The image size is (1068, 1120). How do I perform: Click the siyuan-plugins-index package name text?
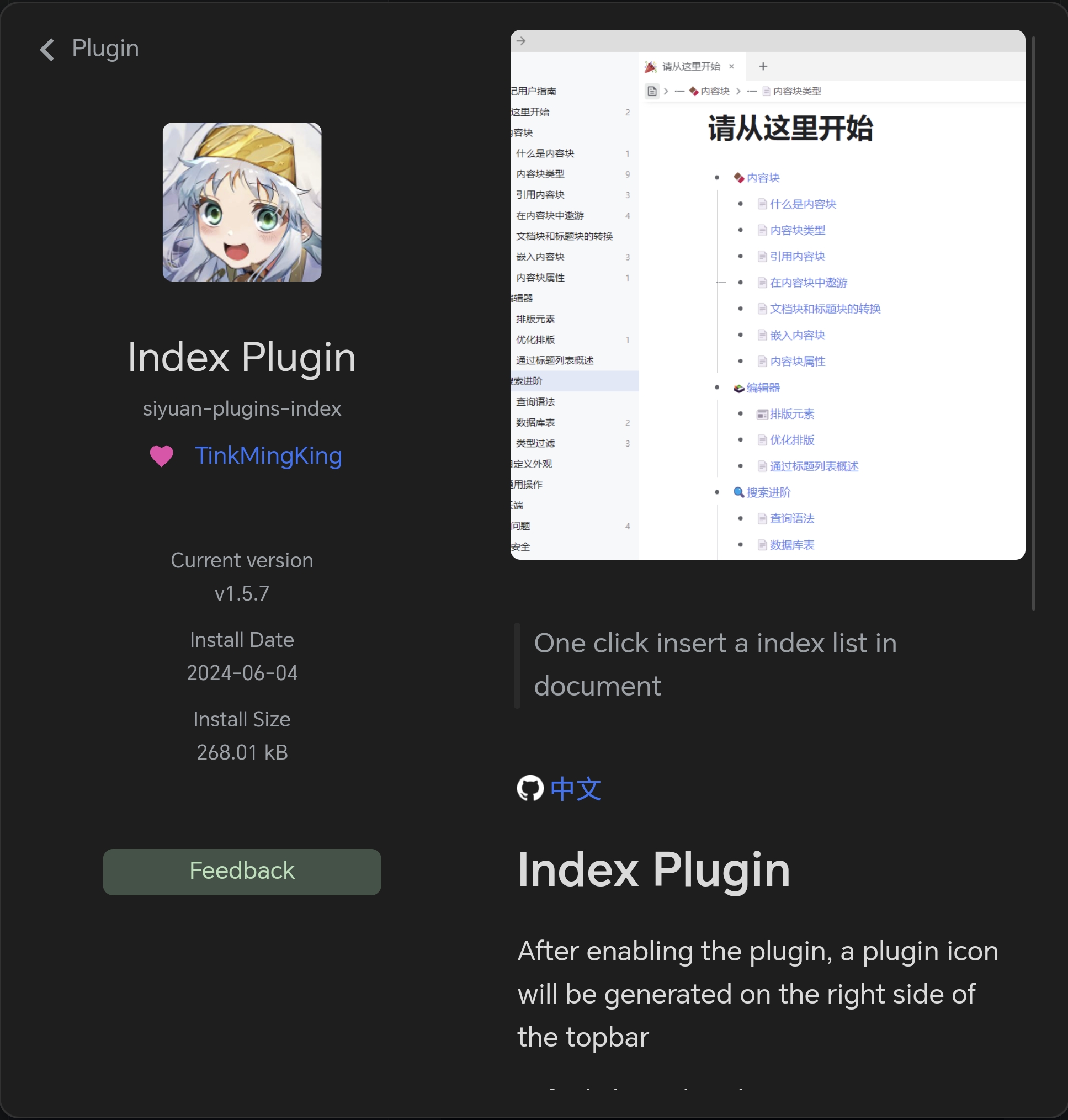(x=242, y=409)
